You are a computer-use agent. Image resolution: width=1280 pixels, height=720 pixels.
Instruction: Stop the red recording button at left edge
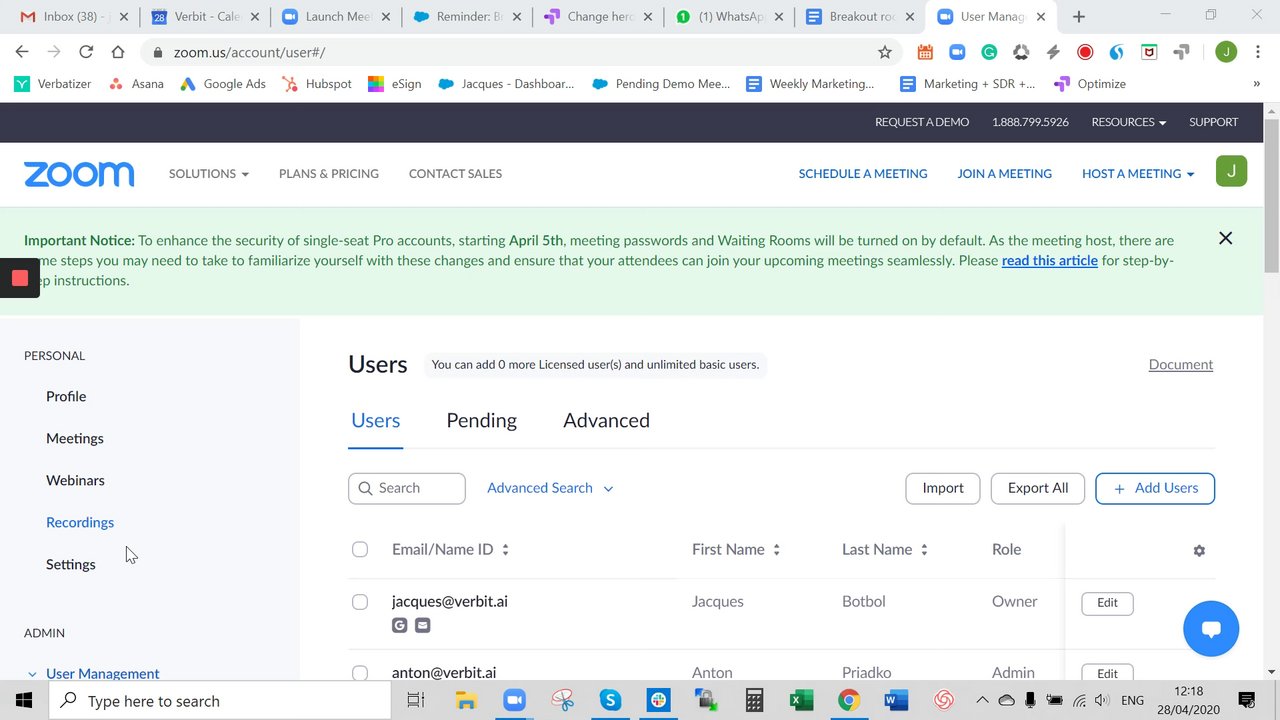(x=19, y=278)
